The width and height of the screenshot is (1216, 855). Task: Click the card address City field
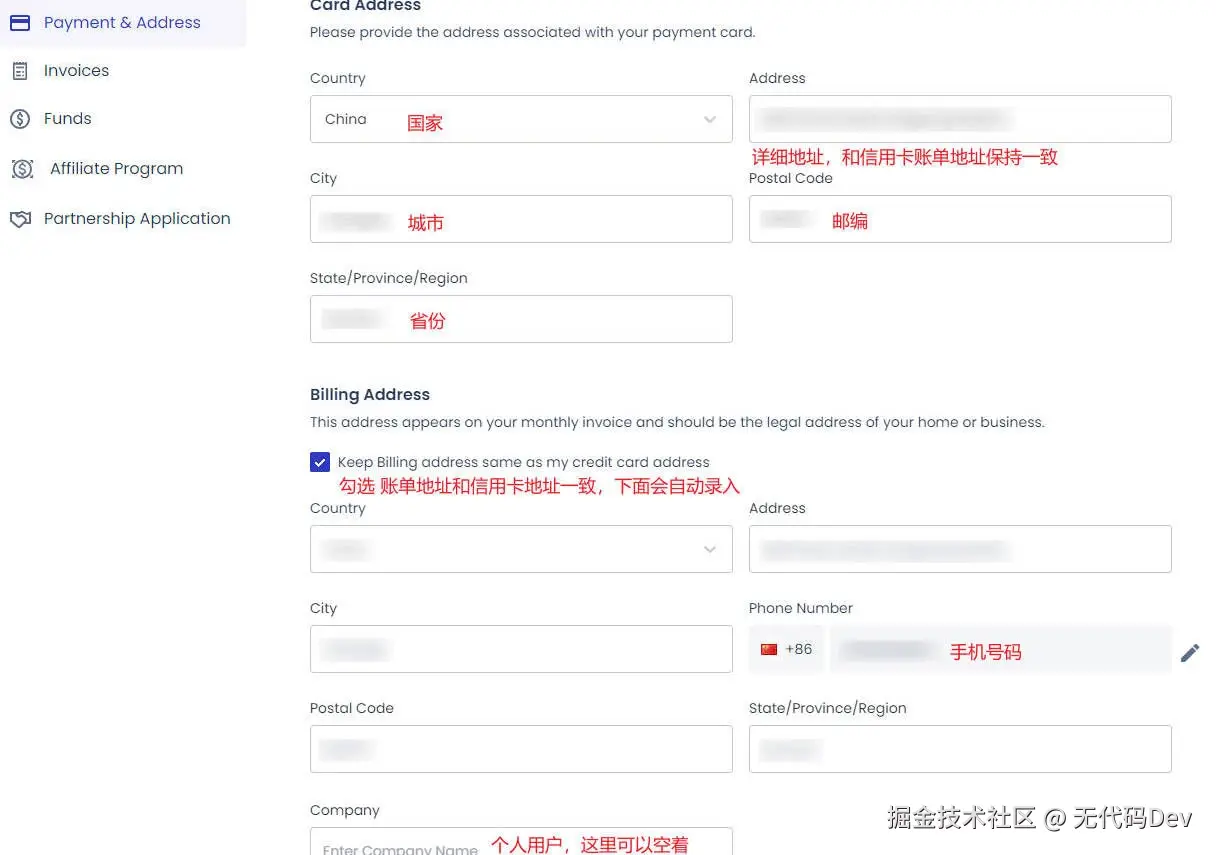(x=520, y=219)
